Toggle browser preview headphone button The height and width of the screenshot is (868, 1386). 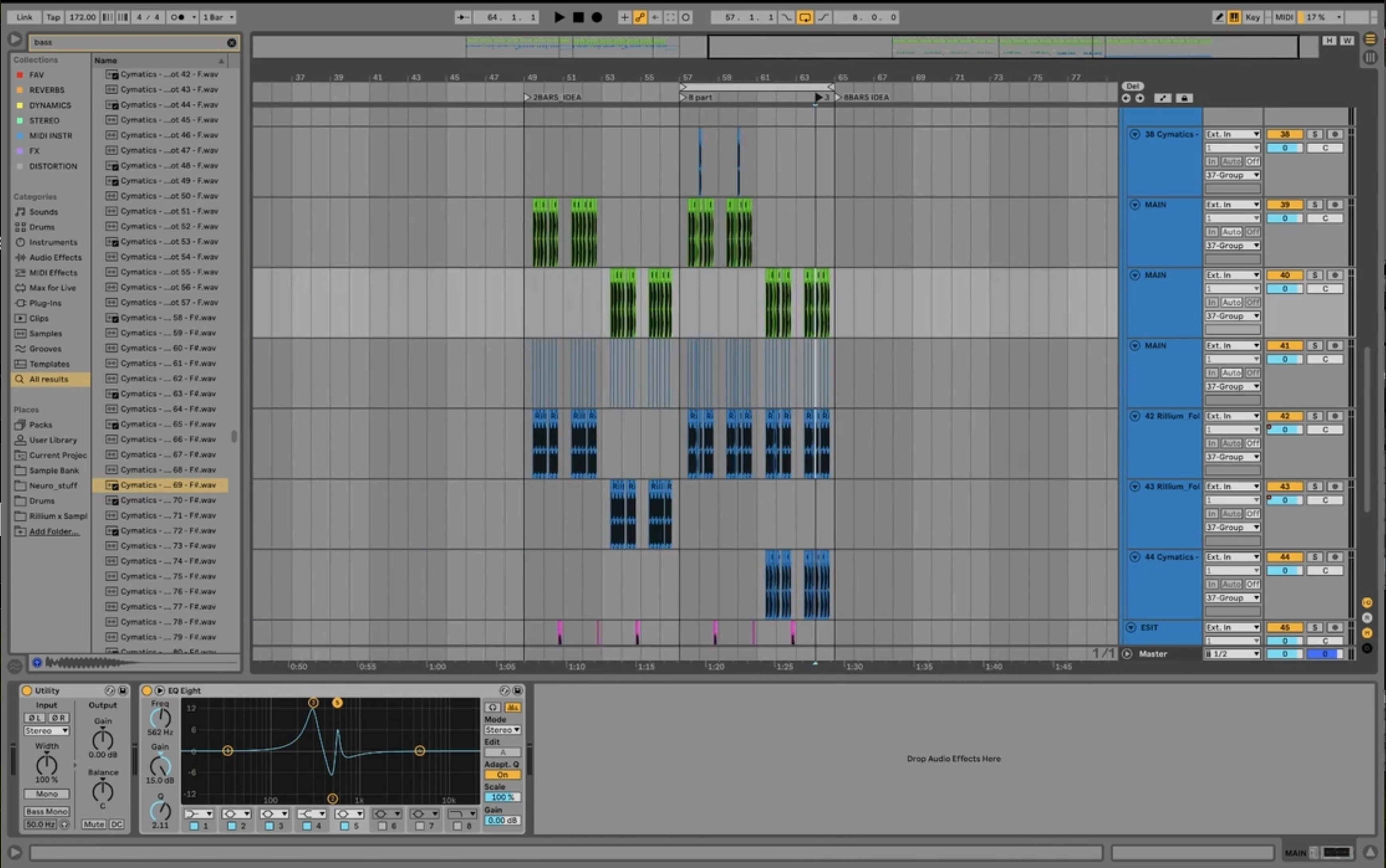(37, 663)
